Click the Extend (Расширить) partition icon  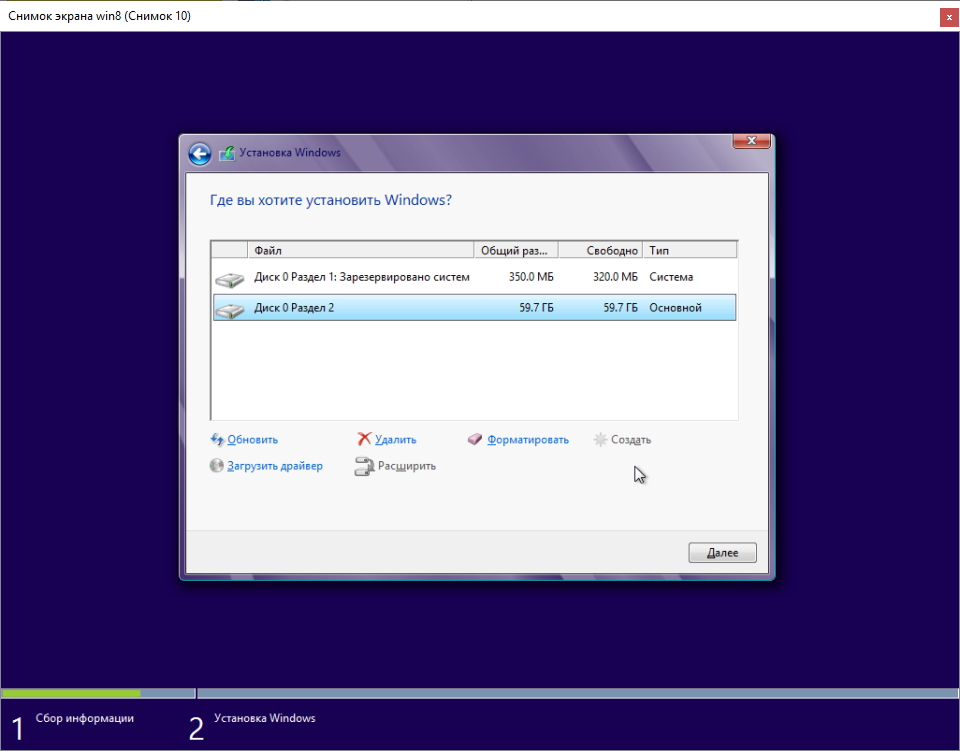coord(364,466)
